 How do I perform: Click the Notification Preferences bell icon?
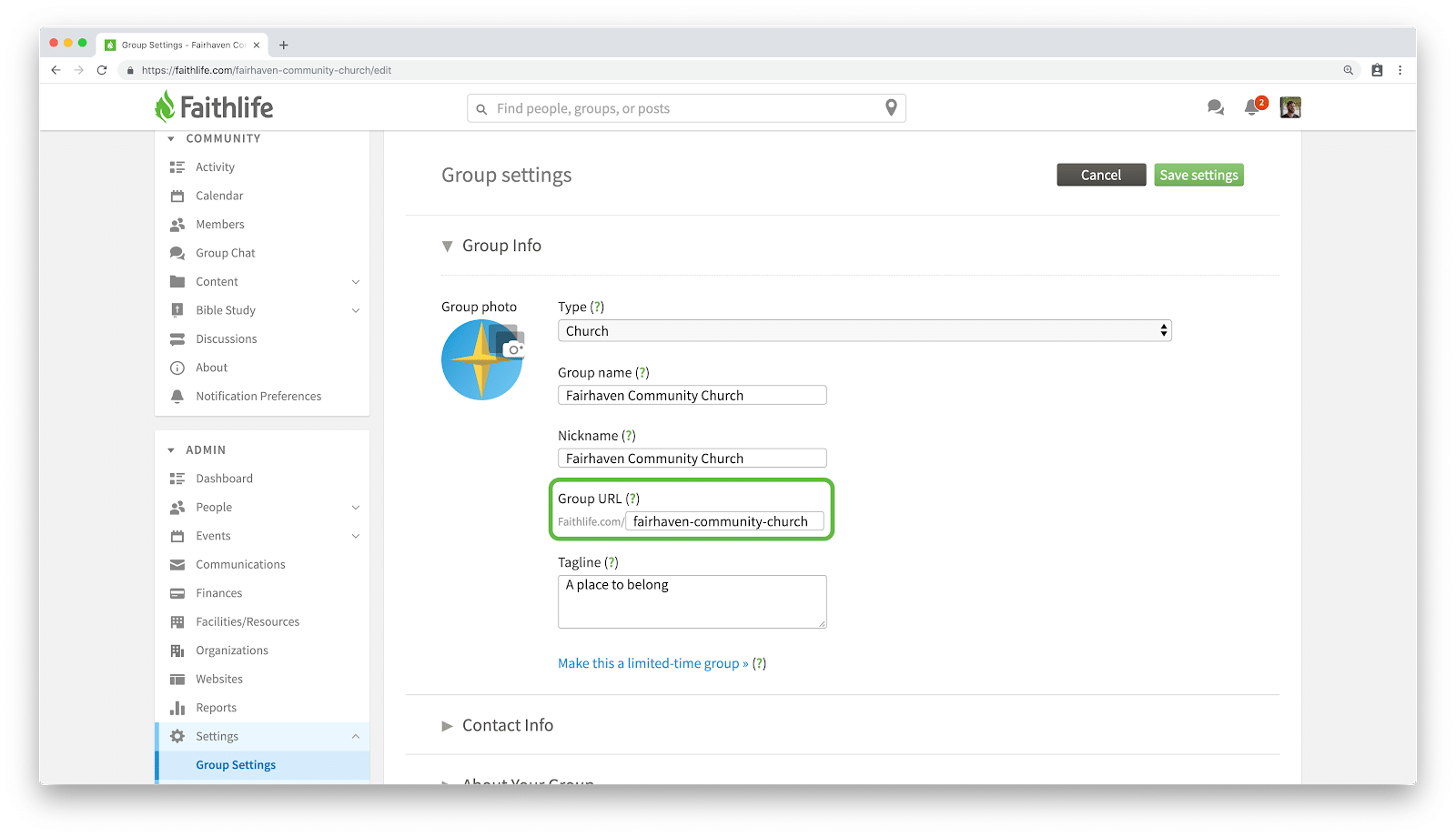[x=177, y=397]
